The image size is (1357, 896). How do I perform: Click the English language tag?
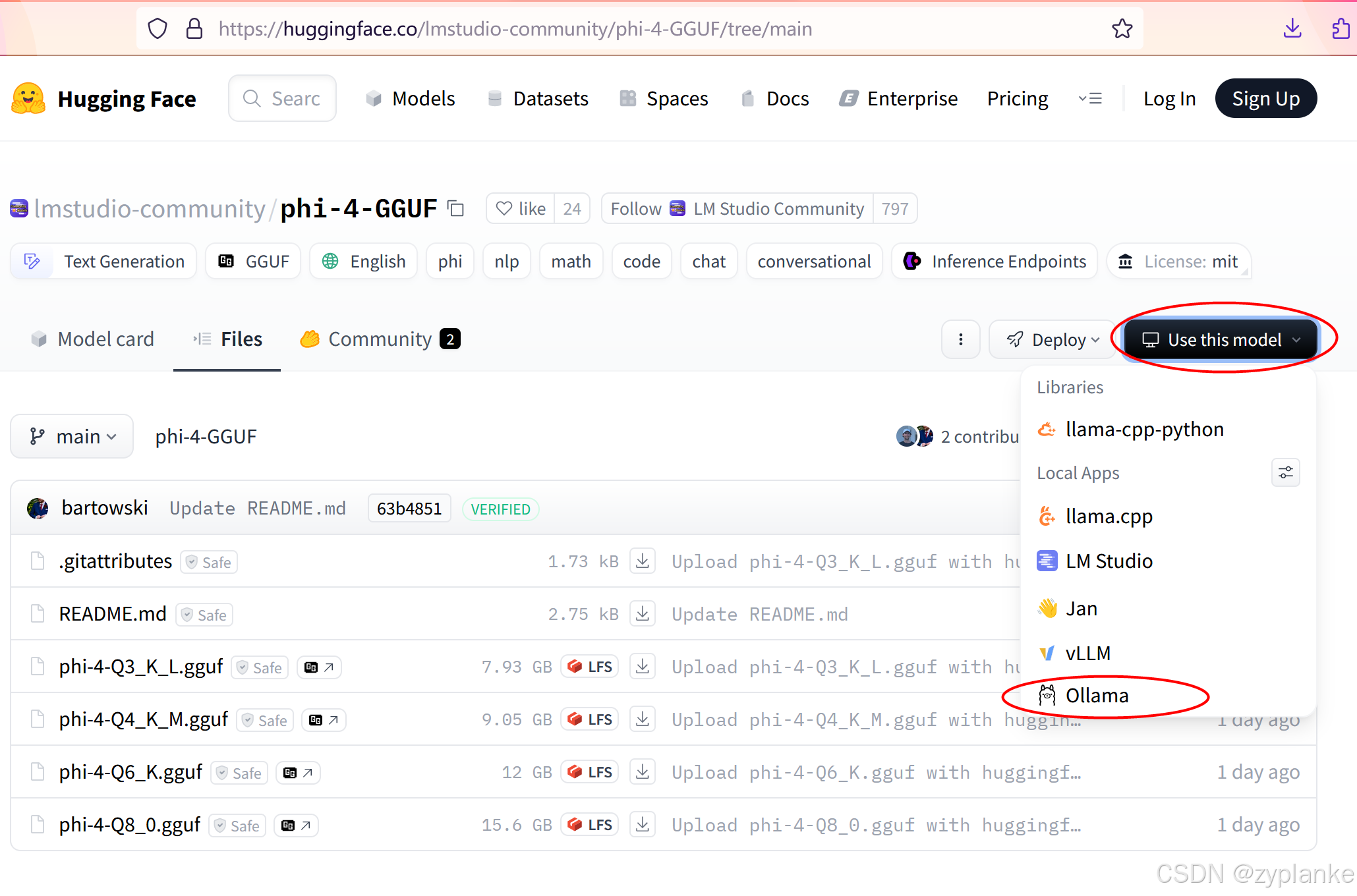tap(363, 262)
